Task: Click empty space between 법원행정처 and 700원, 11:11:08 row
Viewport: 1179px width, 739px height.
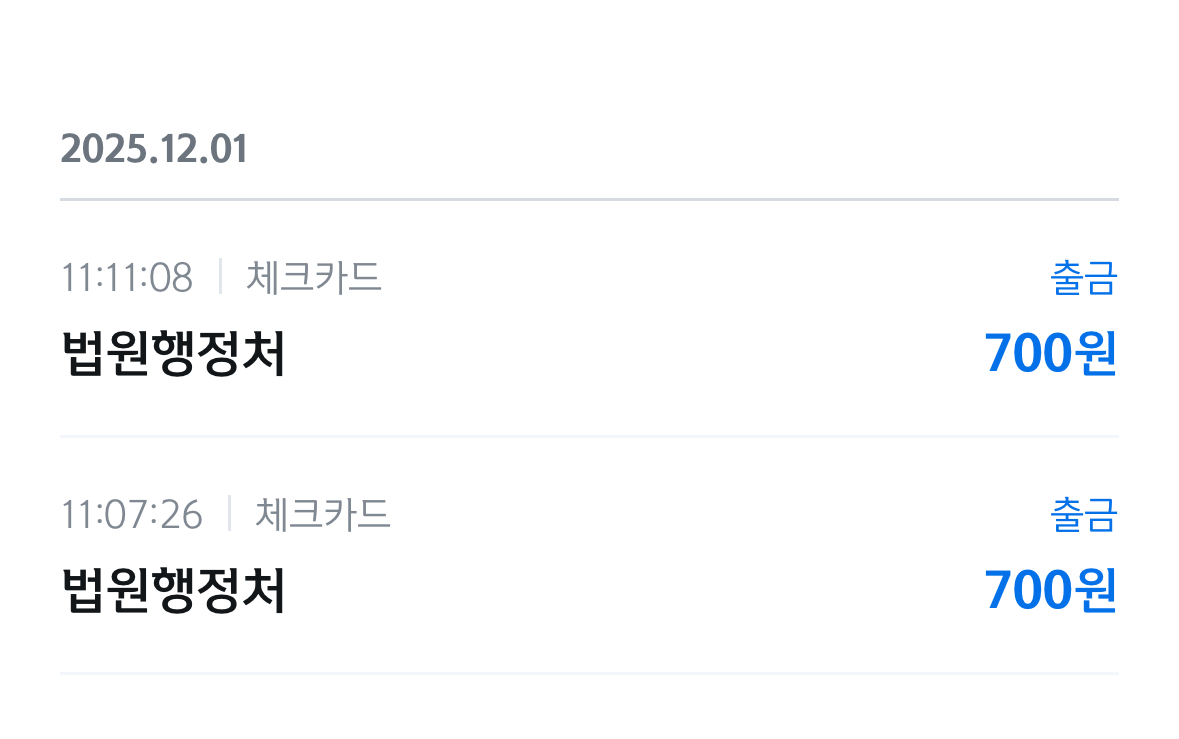Action: 630,353
